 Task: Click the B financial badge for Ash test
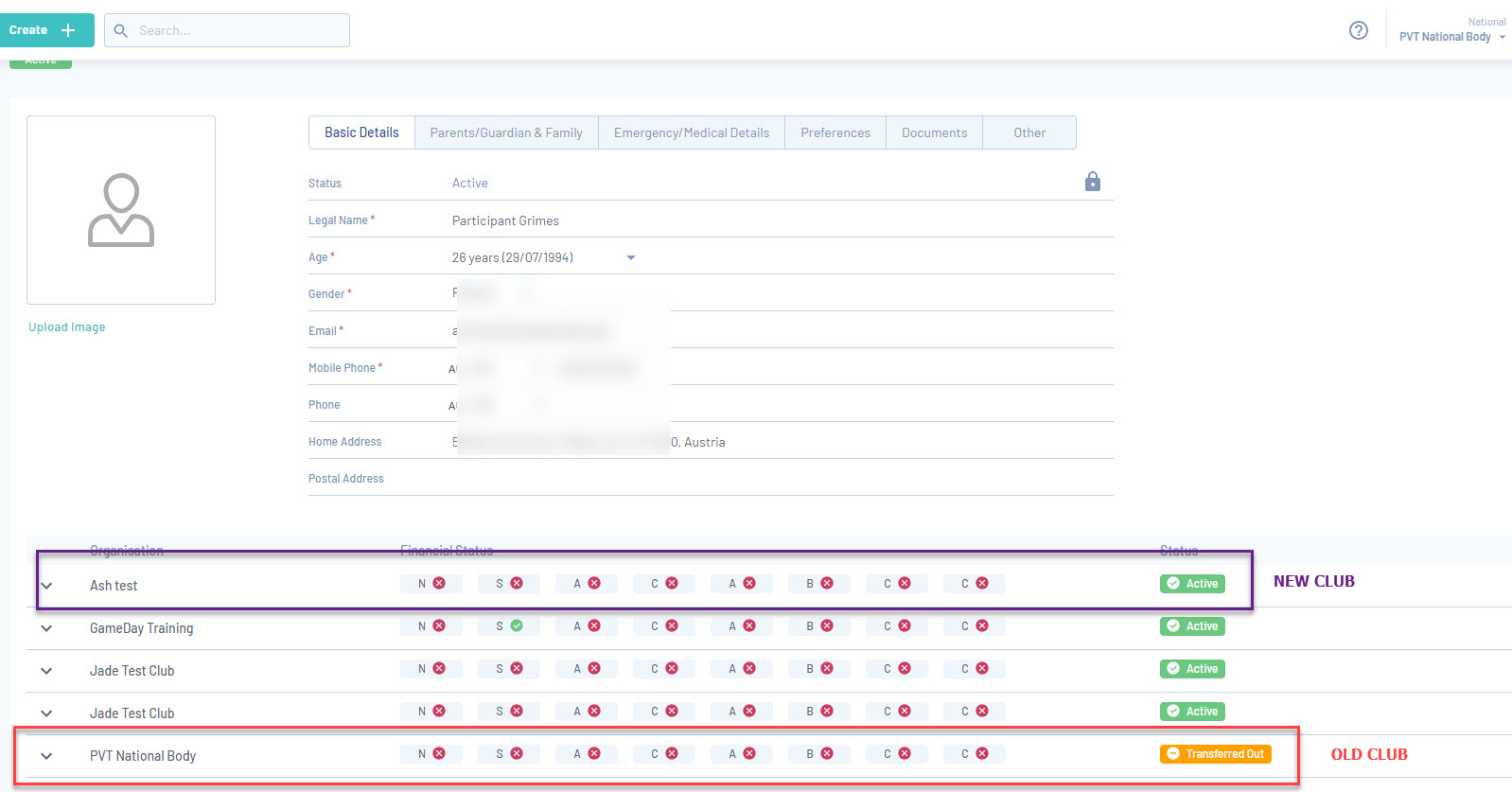point(819,584)
